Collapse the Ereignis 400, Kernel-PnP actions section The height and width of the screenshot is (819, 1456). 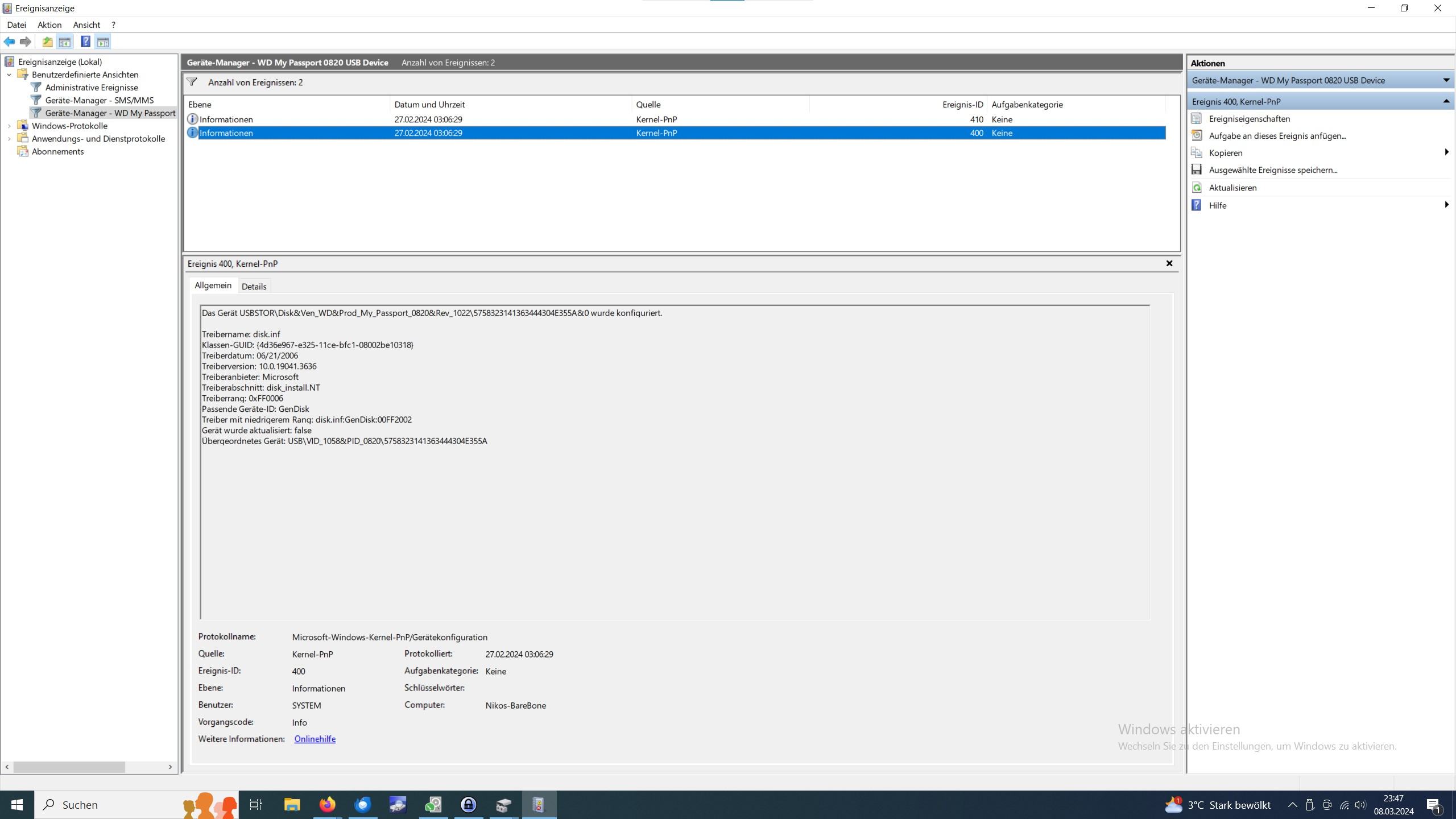tap(1446, 101)
